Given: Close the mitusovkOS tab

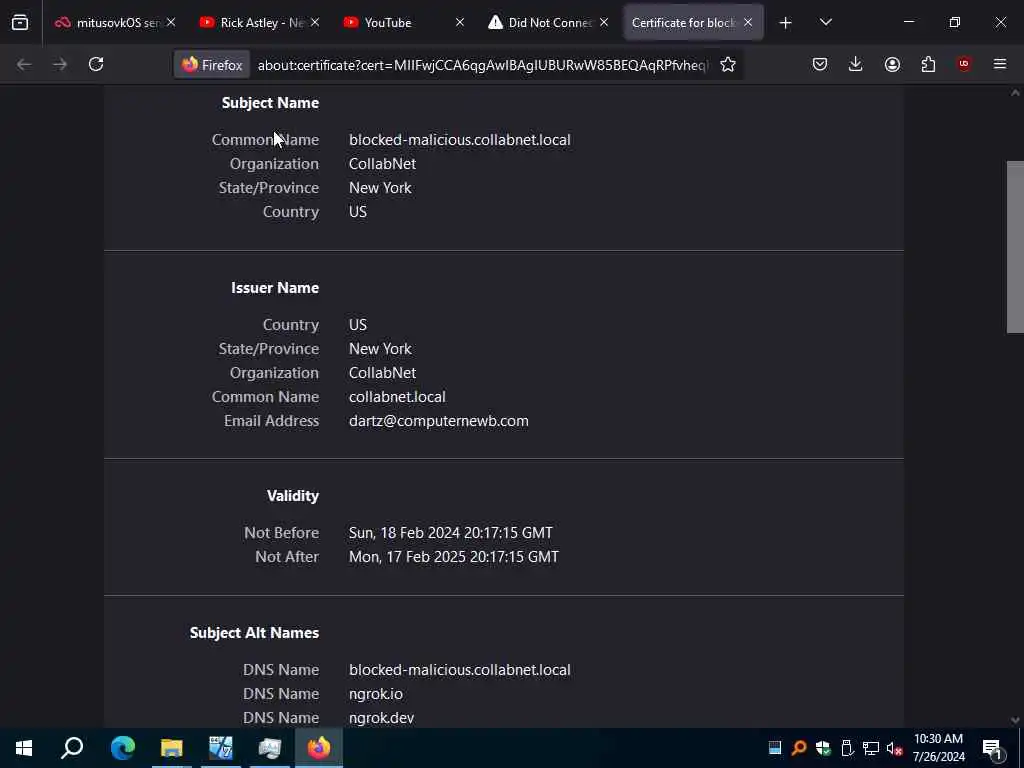Looking at the screenshot, I should pyautogui.click(x=171, y=22).
